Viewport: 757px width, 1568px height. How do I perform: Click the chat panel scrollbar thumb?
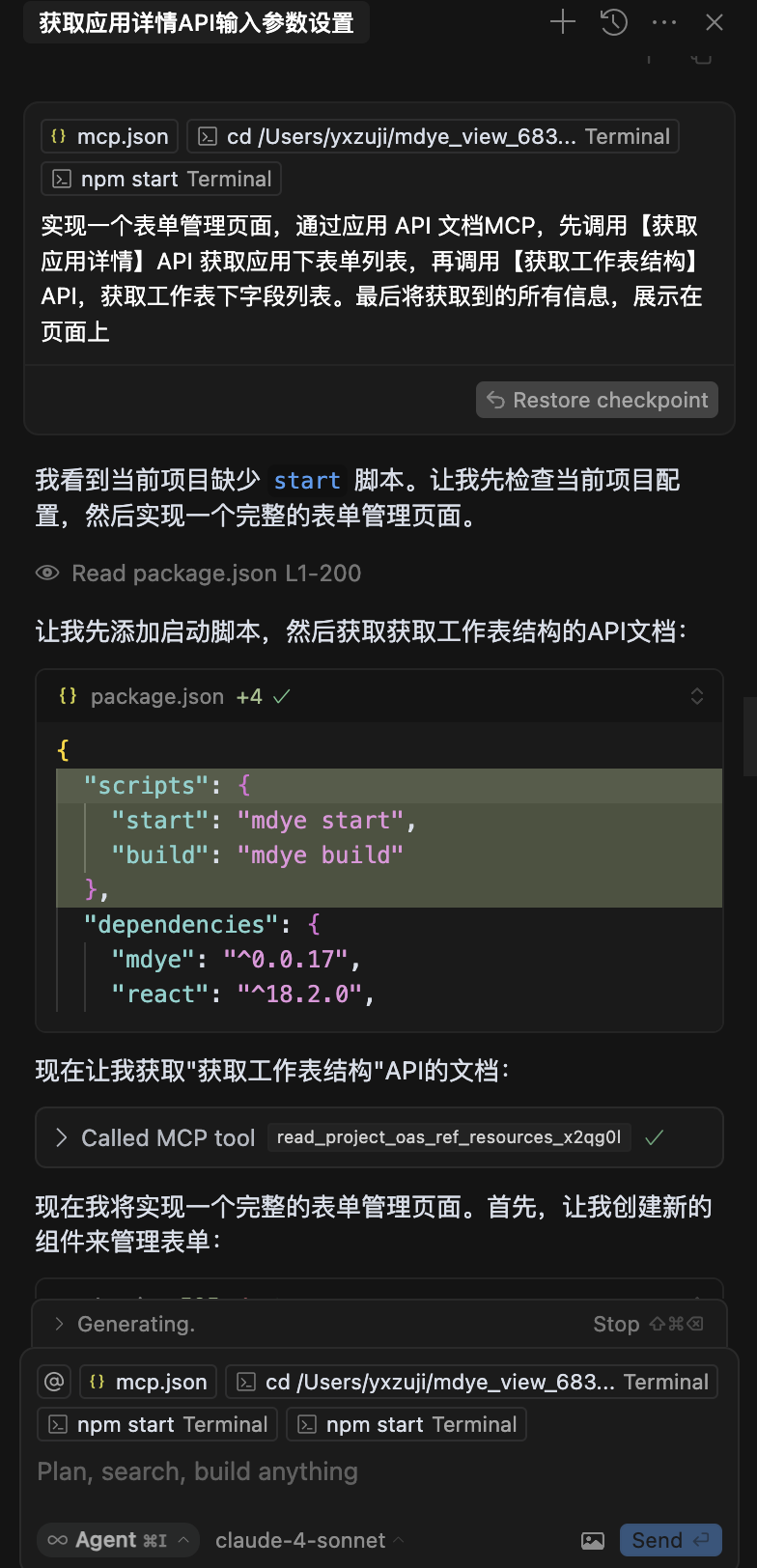tap(750, 737)
